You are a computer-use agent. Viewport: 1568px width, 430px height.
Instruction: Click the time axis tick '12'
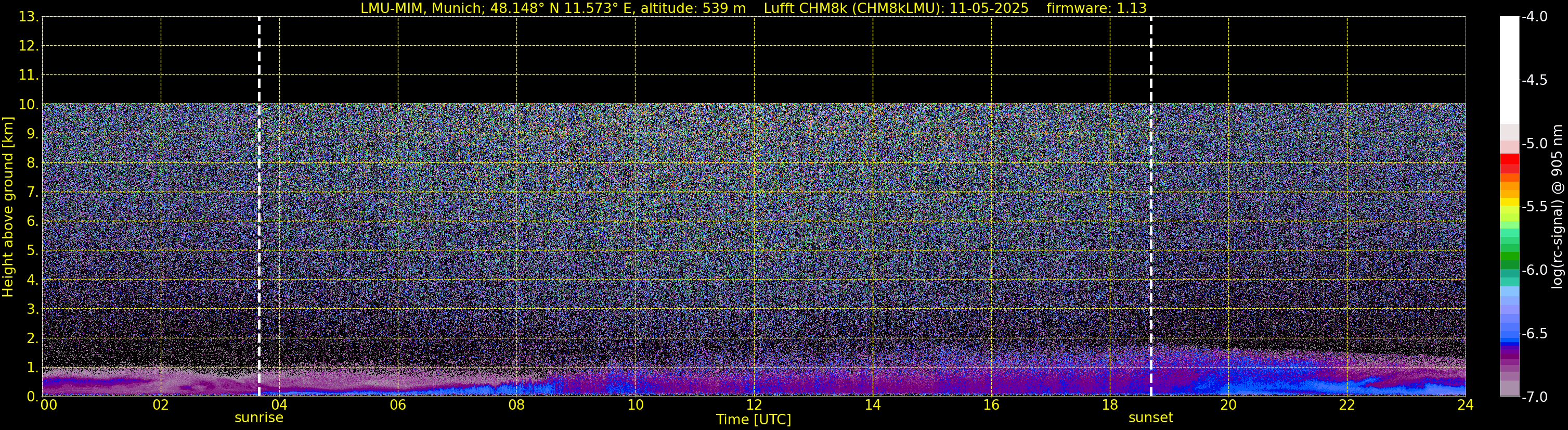point(754,405)
